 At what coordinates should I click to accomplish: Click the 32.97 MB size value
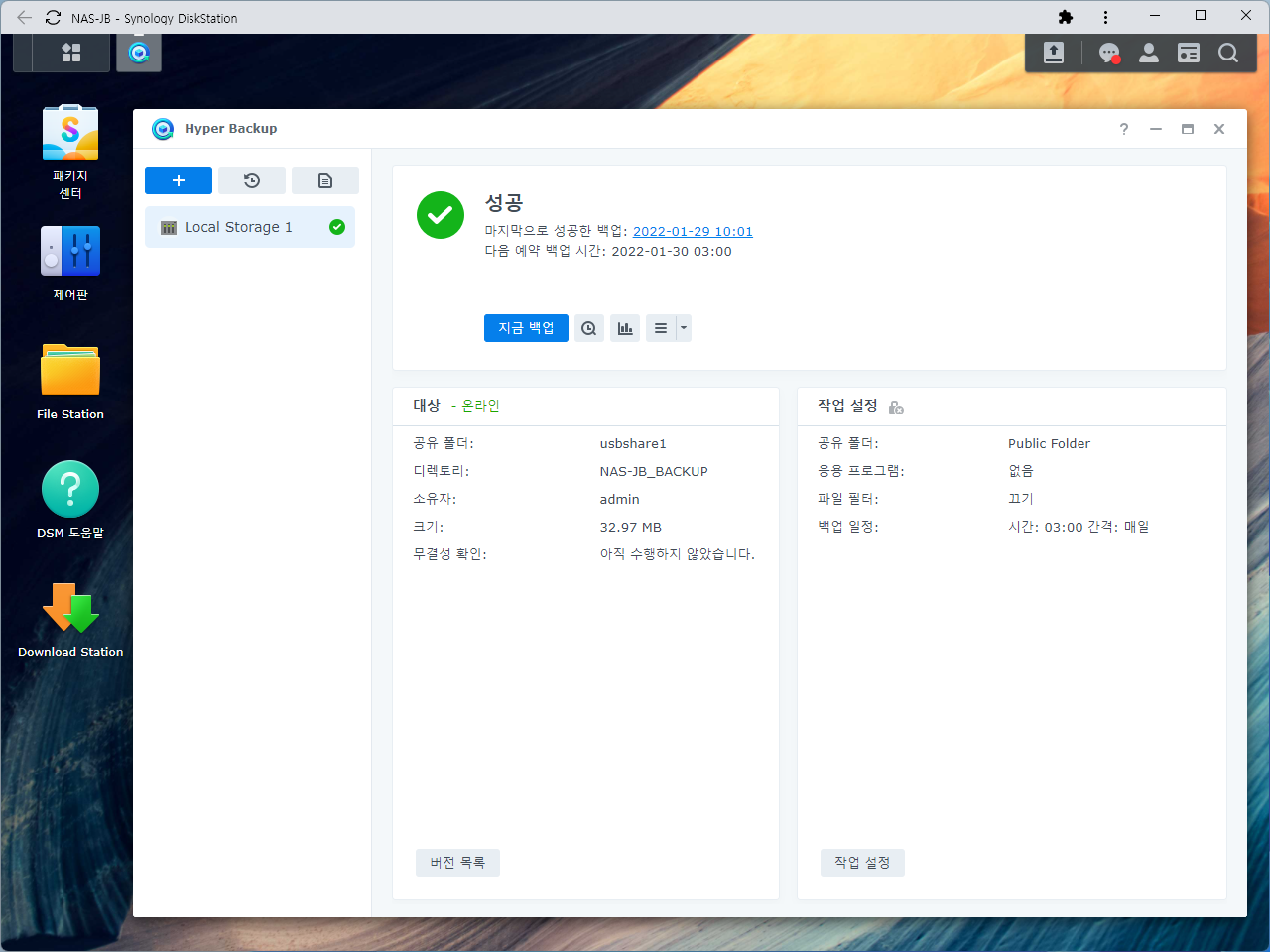(x=631, y=527)
